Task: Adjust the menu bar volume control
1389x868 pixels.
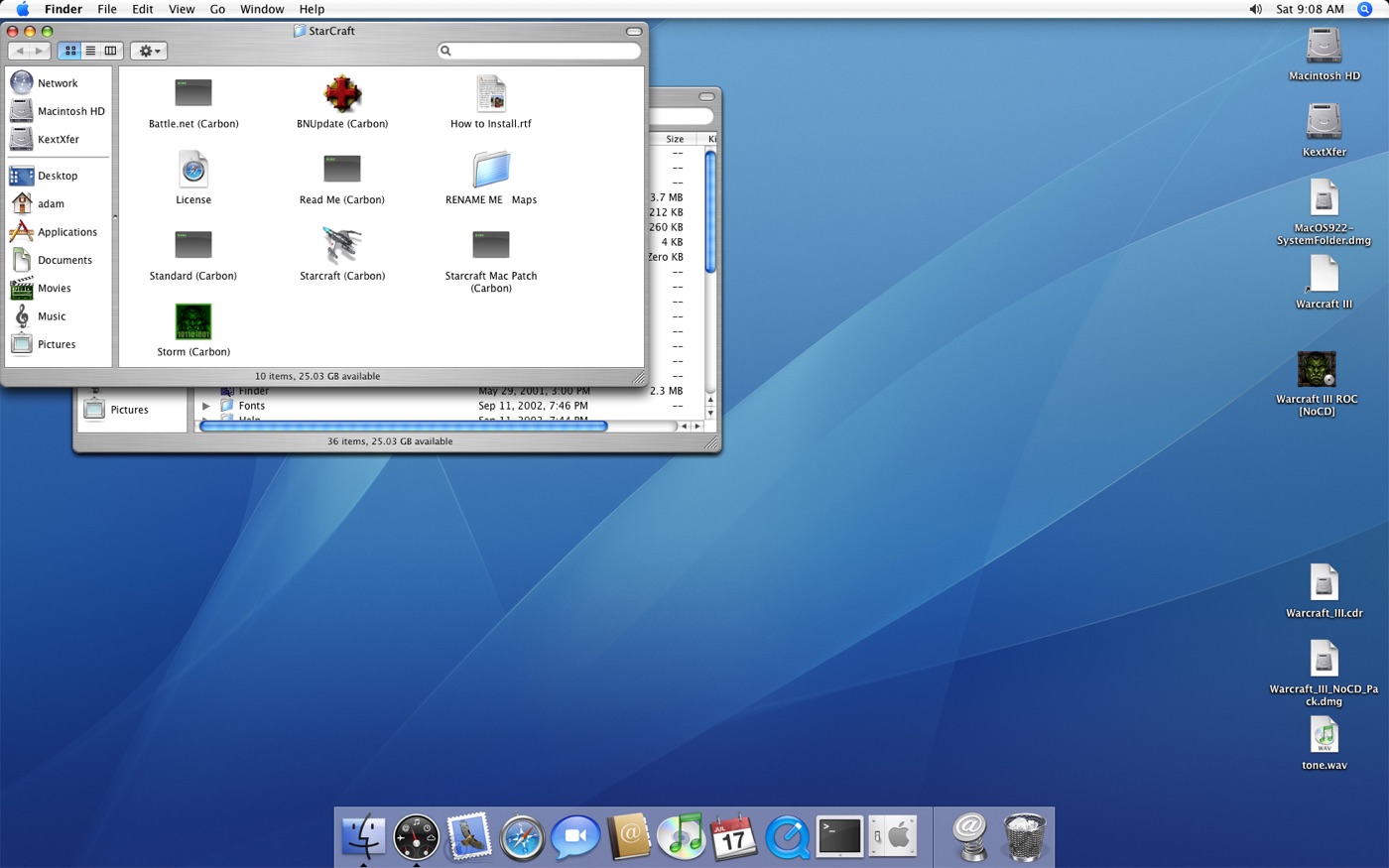Action: (x=1255, y=9)
